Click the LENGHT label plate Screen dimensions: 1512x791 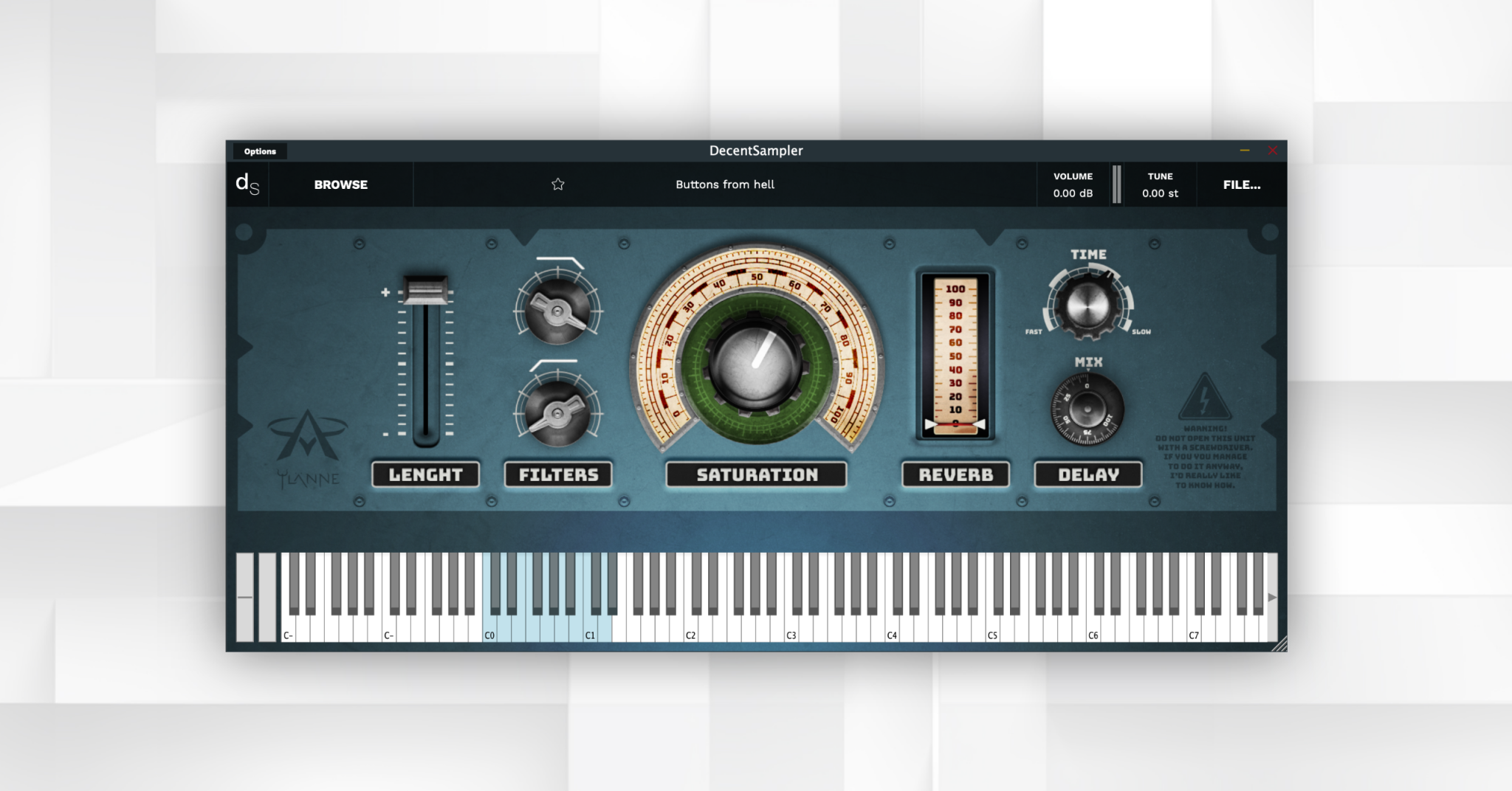click(425, 474)
